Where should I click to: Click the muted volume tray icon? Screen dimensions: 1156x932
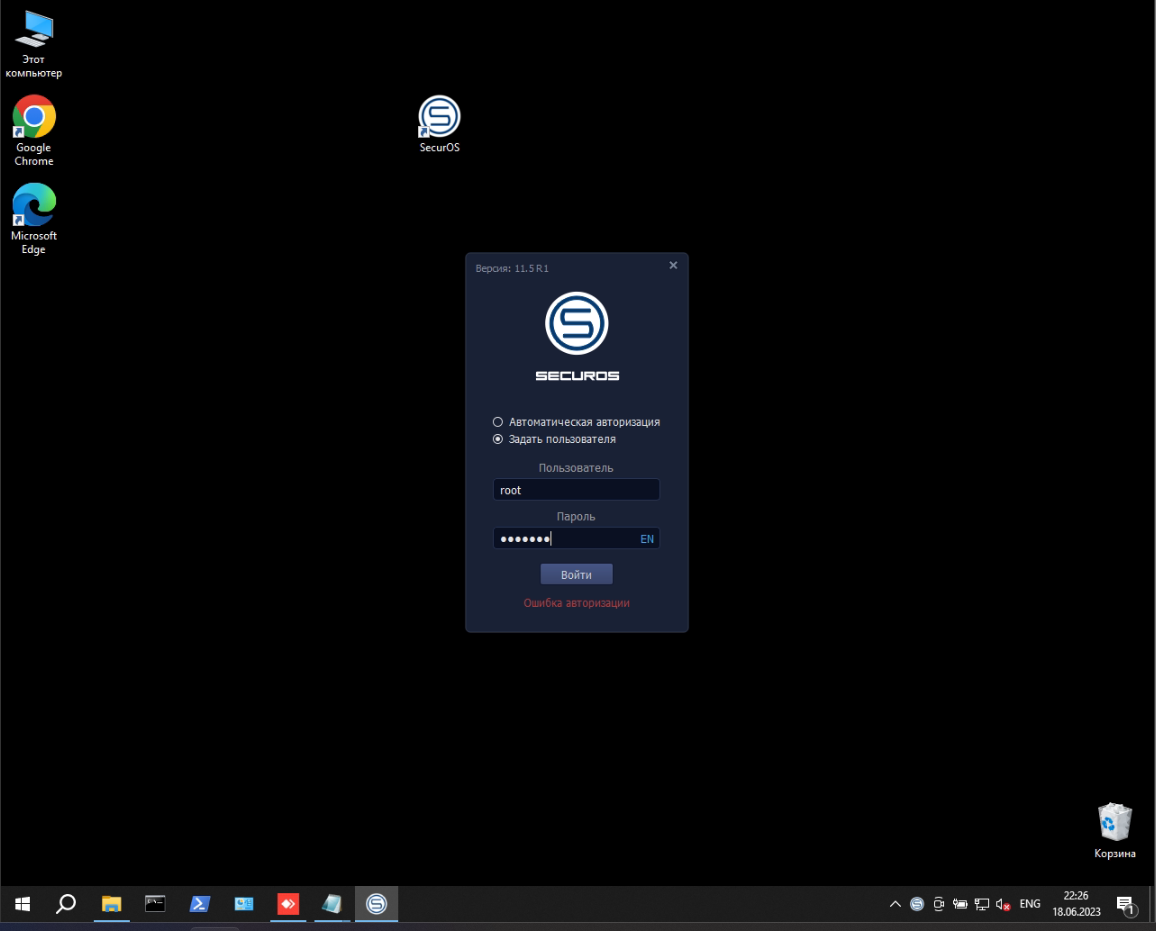(x=1003, y=904)
